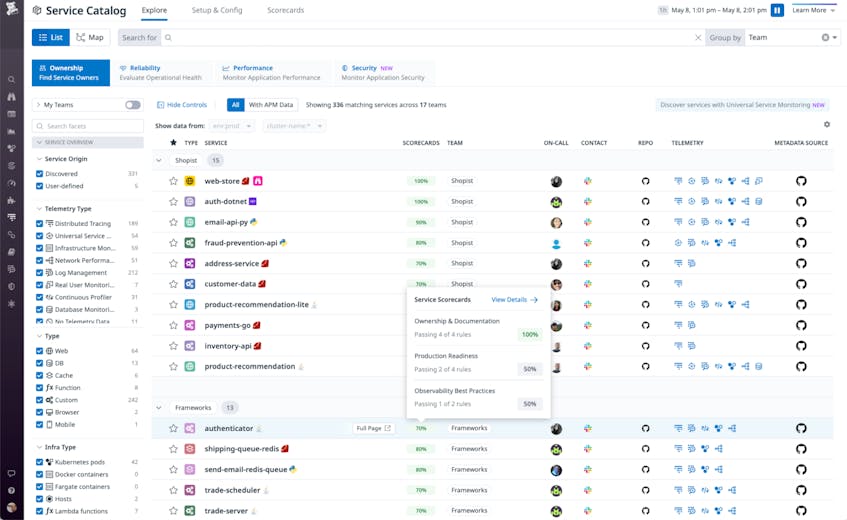This screenshot has width=847, height=520.
Task: Collapse the Shopist team group
Action: click(158, 160)
